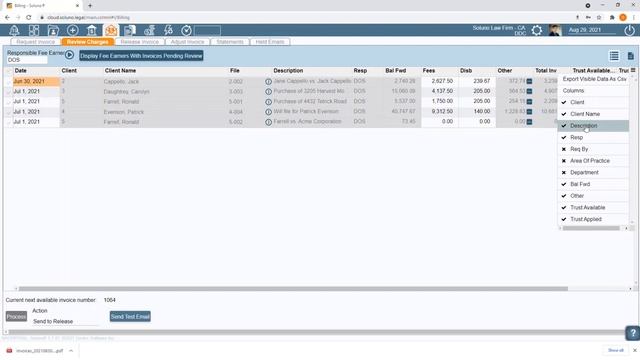Screen dimensions: 640x360
Task: Click the help question mark button
Action: click(x=632, y=333)
